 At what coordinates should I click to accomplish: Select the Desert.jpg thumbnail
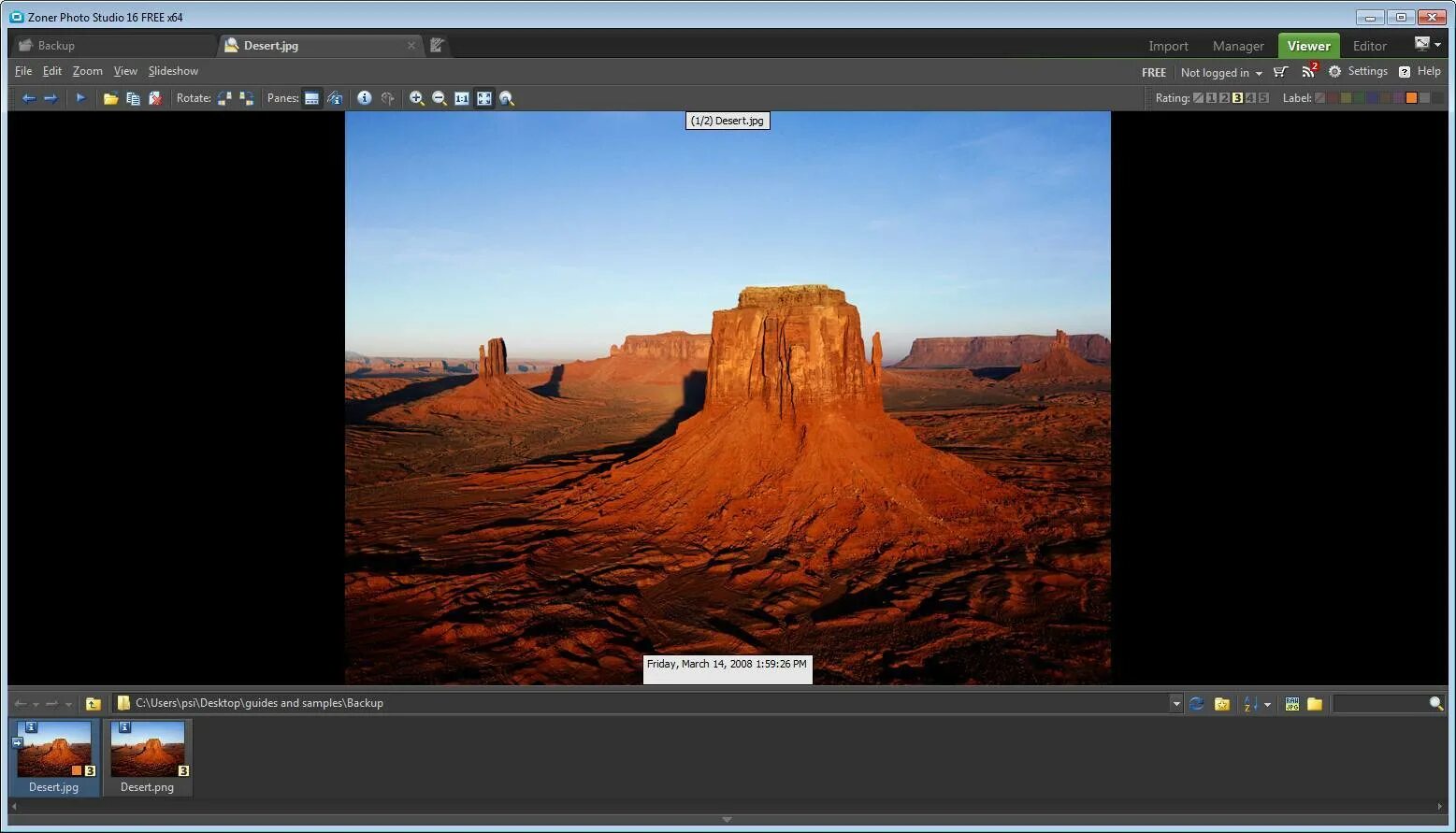54,757
